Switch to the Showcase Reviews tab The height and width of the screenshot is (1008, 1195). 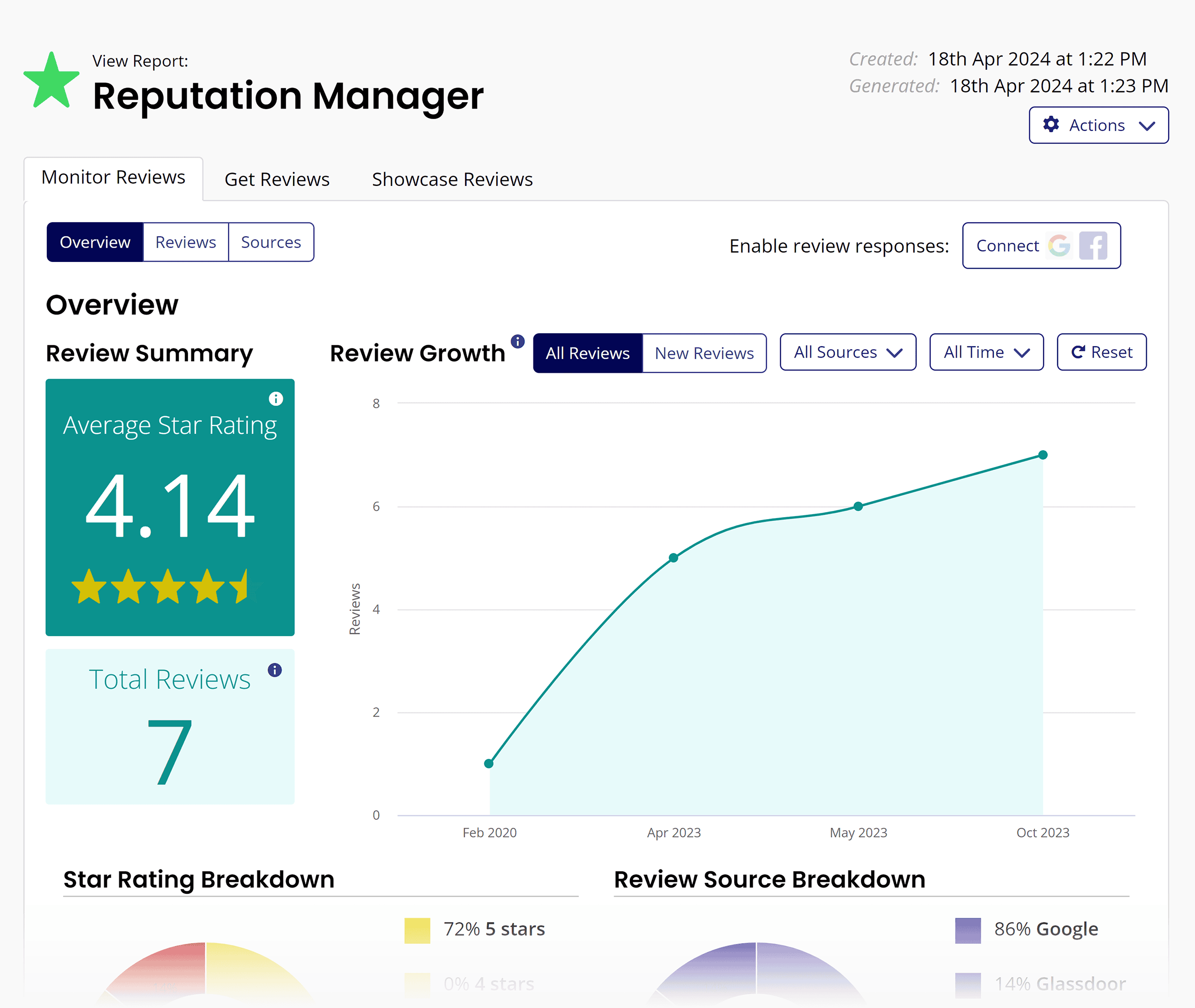click(x=452, y=179)
